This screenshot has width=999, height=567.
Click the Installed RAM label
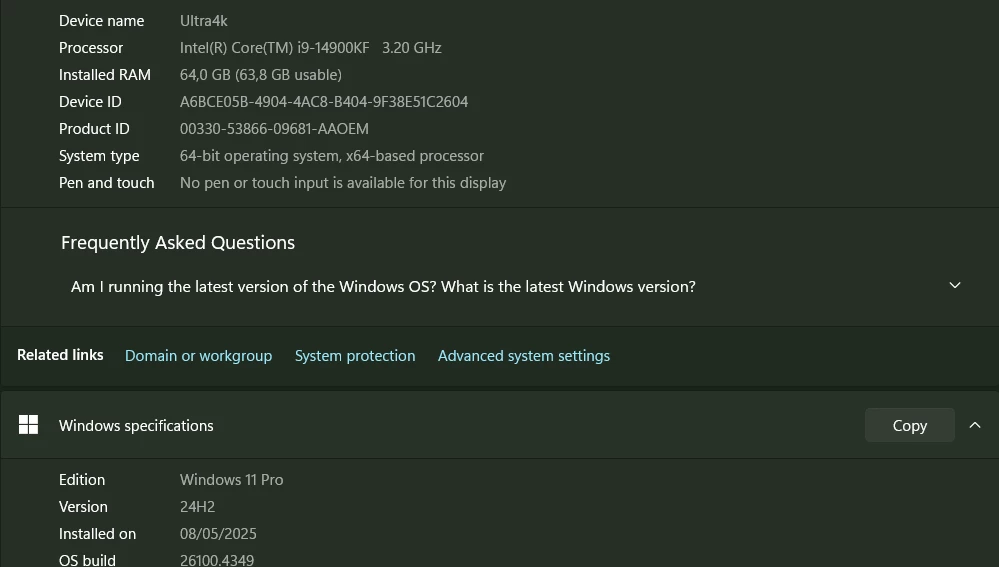105,75
